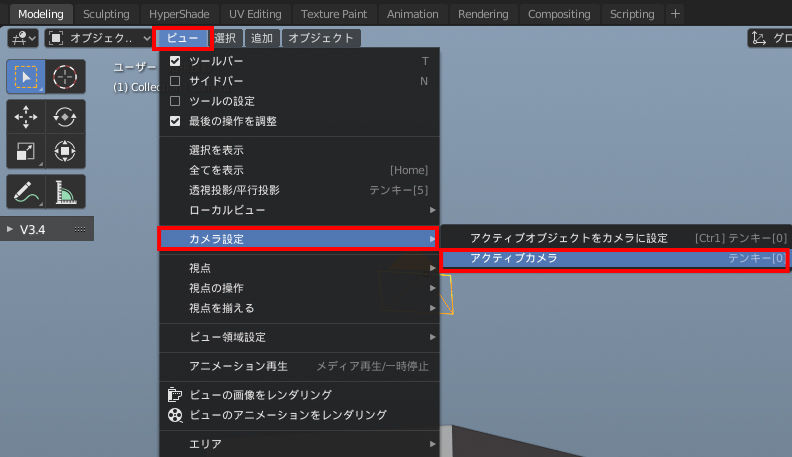Select the Move tool
Image resolution: width=792 pixels, height=457 pixels.
(x=26, y=117)
